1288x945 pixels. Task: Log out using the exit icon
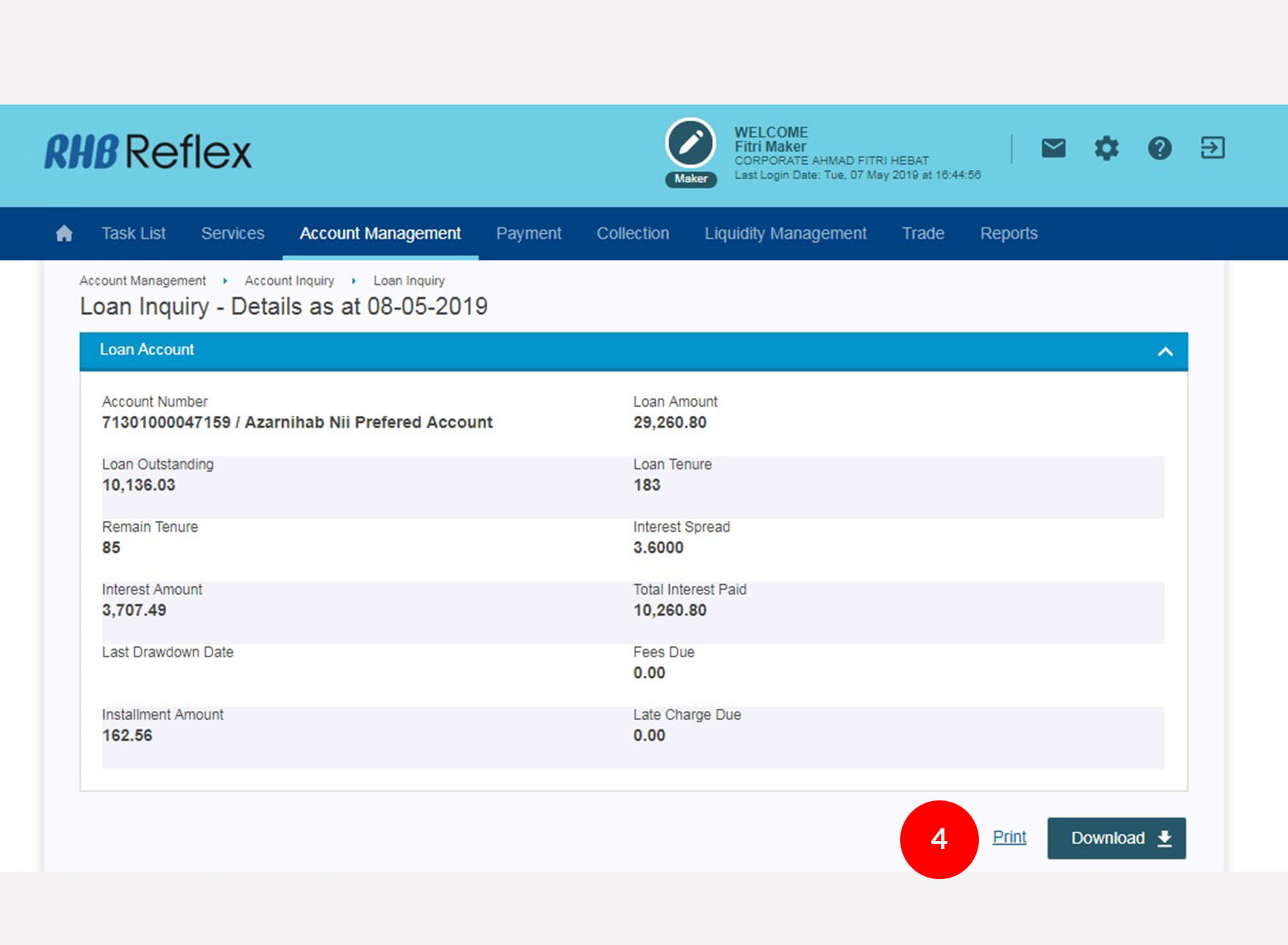1212,148
